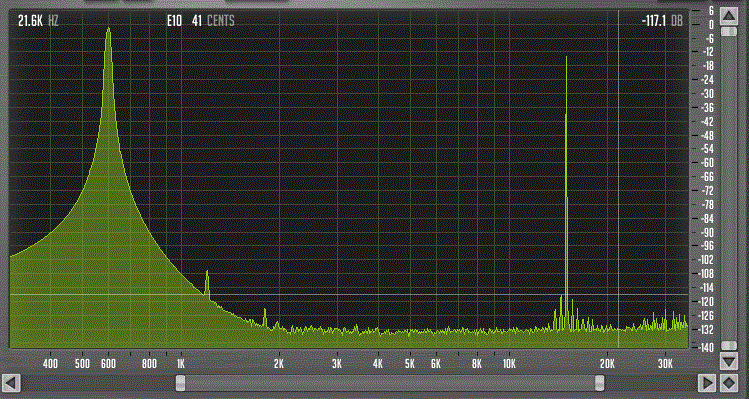Viewport: 749px width, 399px height.
Task: Click the 21.6K HZ frequency readout
Action: click(x=38, y=21)
